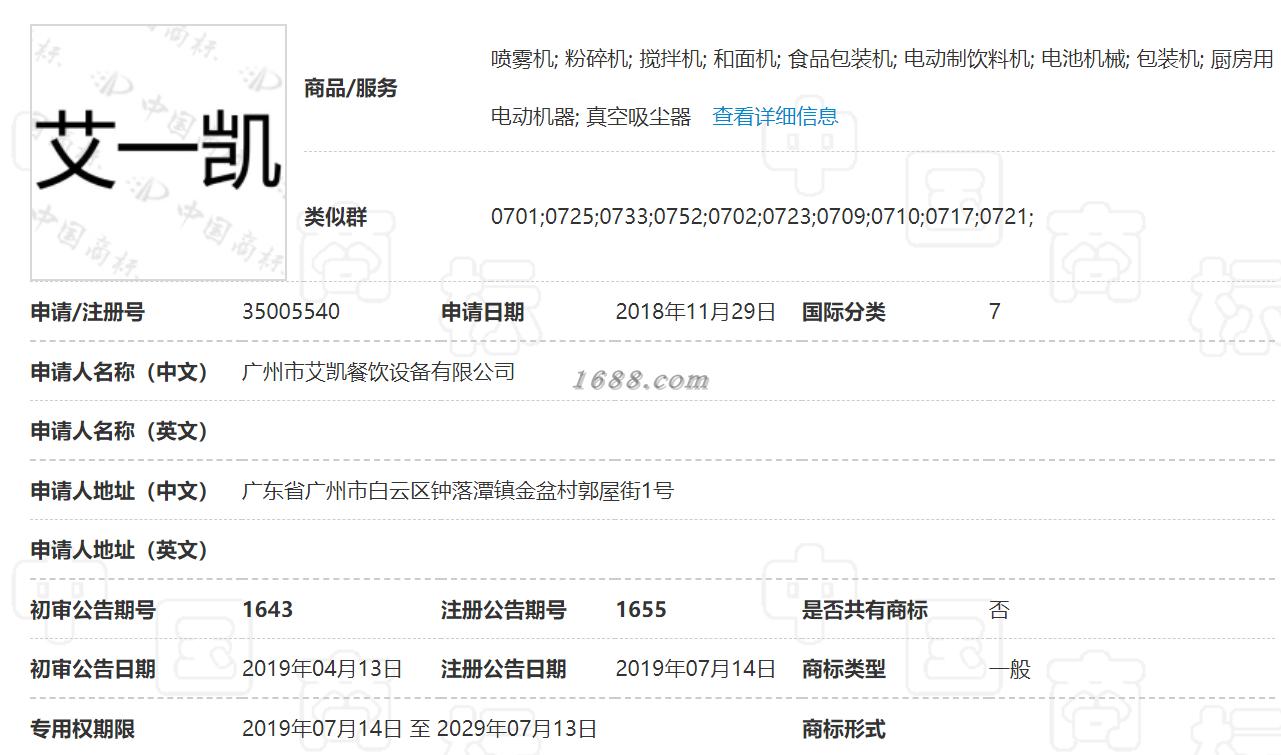The height and width of the screenshot is (755, 1281).
Task: Click the 注册公告期号 label
Action: pos(504,610)
